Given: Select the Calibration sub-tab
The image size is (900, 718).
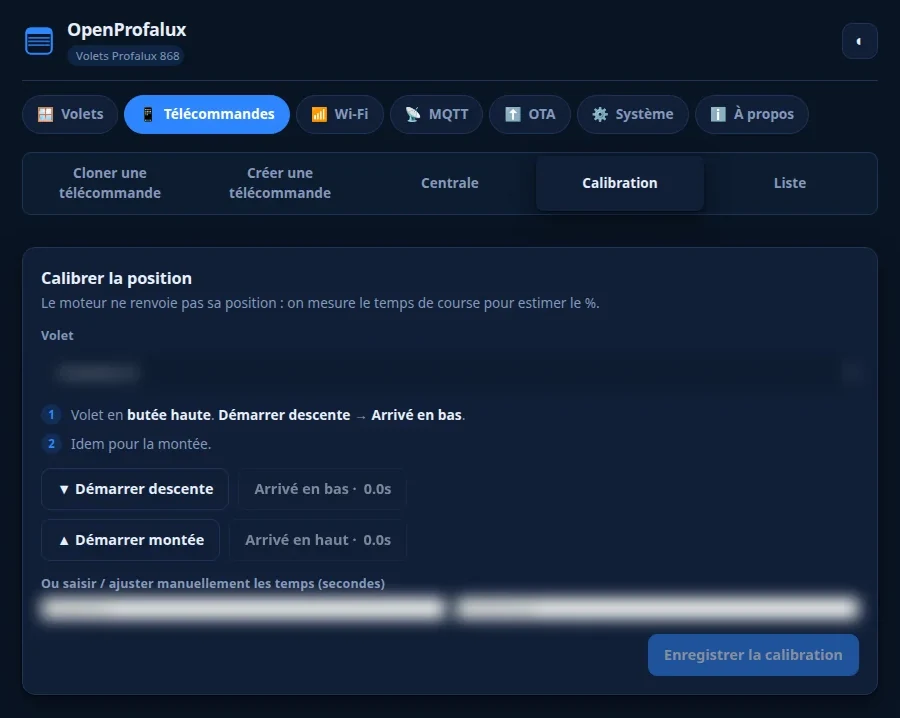Looking at the screenshot, I should click(620, 183).
